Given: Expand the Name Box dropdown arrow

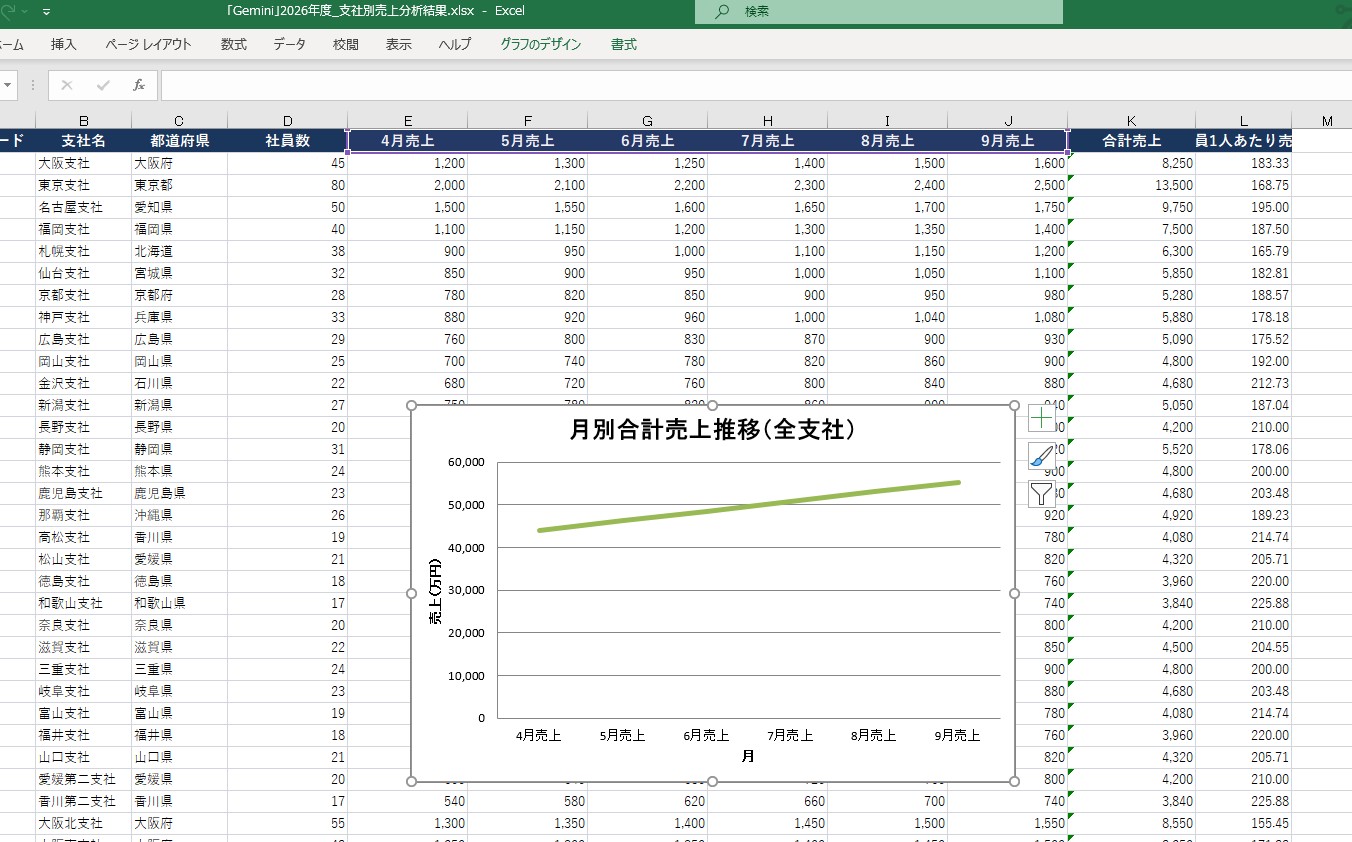Looking at the screenshot, I should click(8, 85).
